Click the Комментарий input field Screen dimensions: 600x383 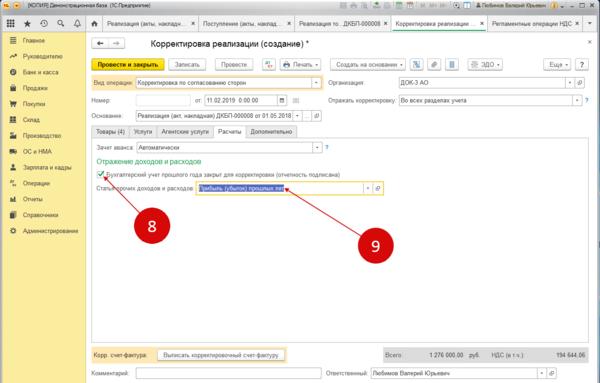(x=228, y=373)
